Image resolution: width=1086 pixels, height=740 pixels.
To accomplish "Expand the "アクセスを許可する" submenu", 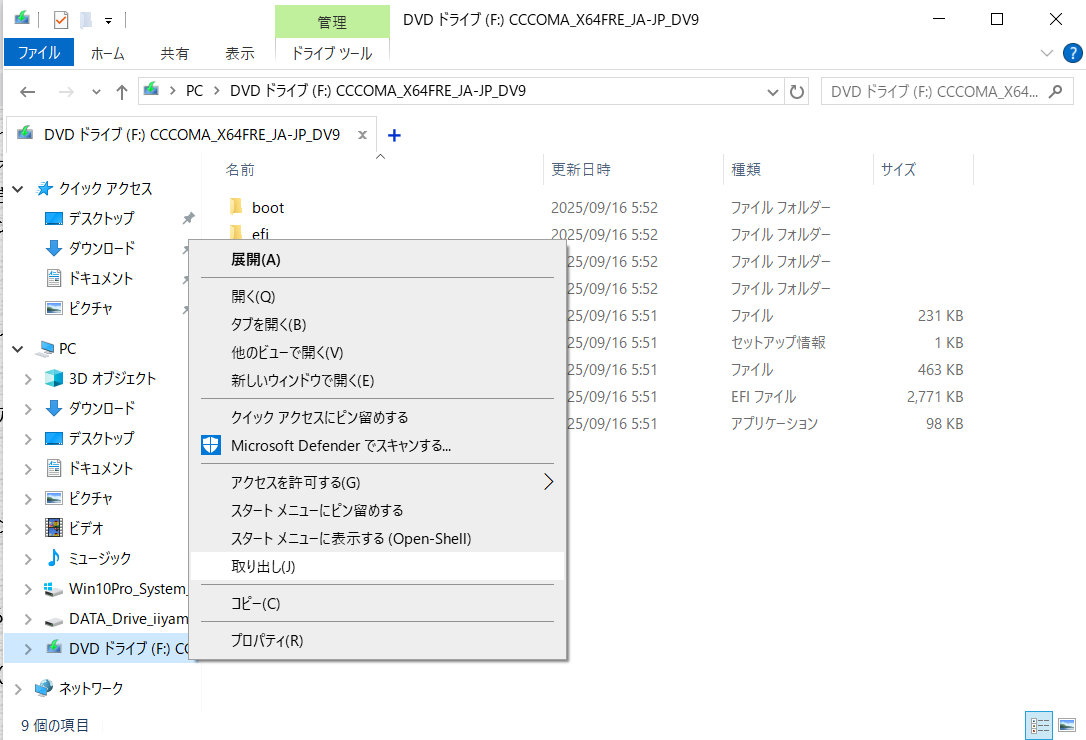I will (x=547, y=482).
